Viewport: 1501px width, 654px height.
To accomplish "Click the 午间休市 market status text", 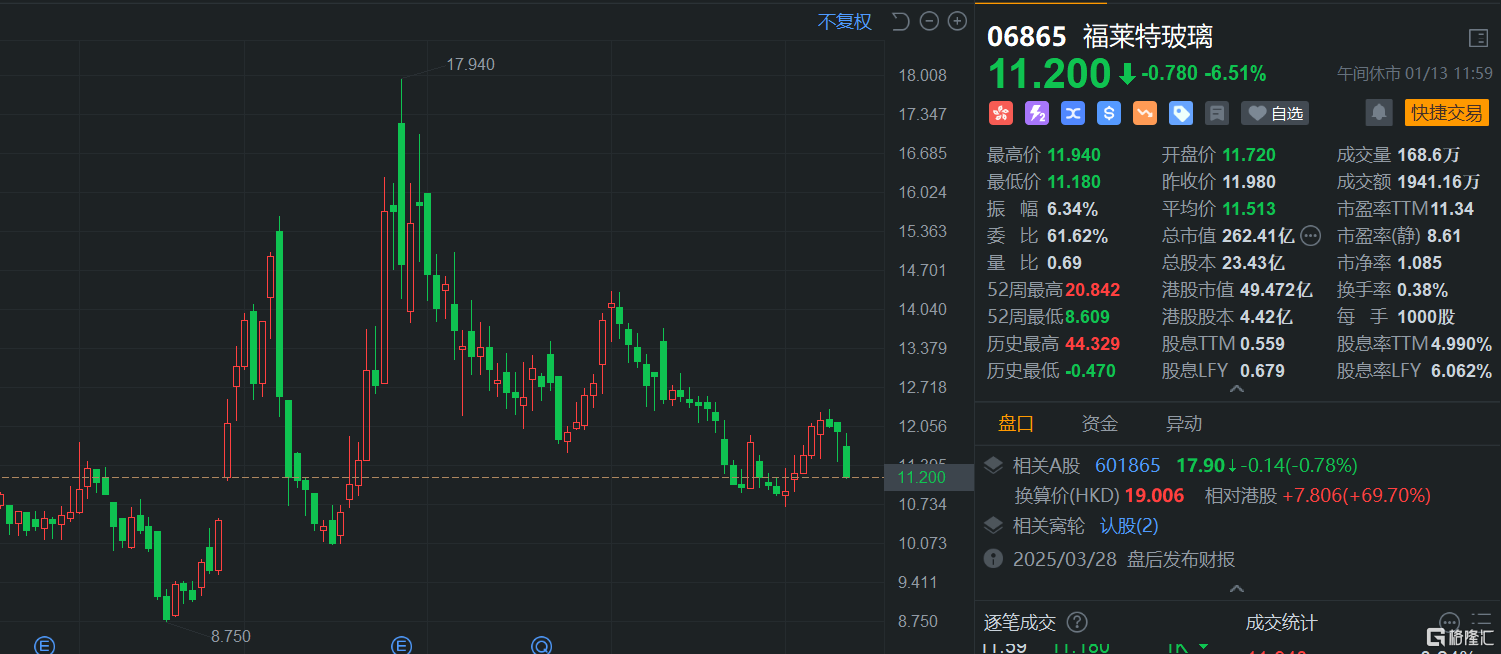I will click(1369, 74).
